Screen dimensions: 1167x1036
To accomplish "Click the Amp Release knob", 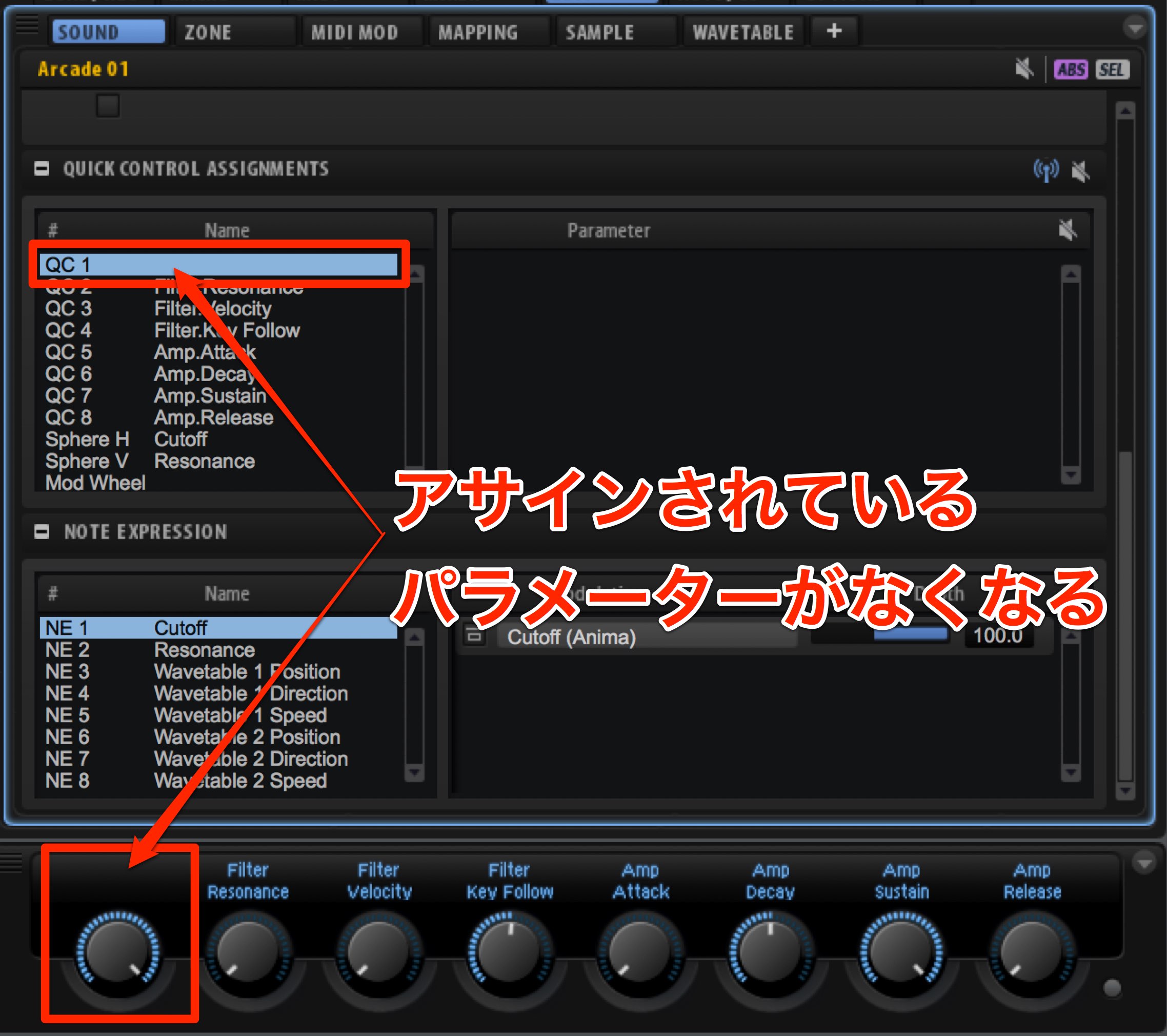I will 1032,952.
